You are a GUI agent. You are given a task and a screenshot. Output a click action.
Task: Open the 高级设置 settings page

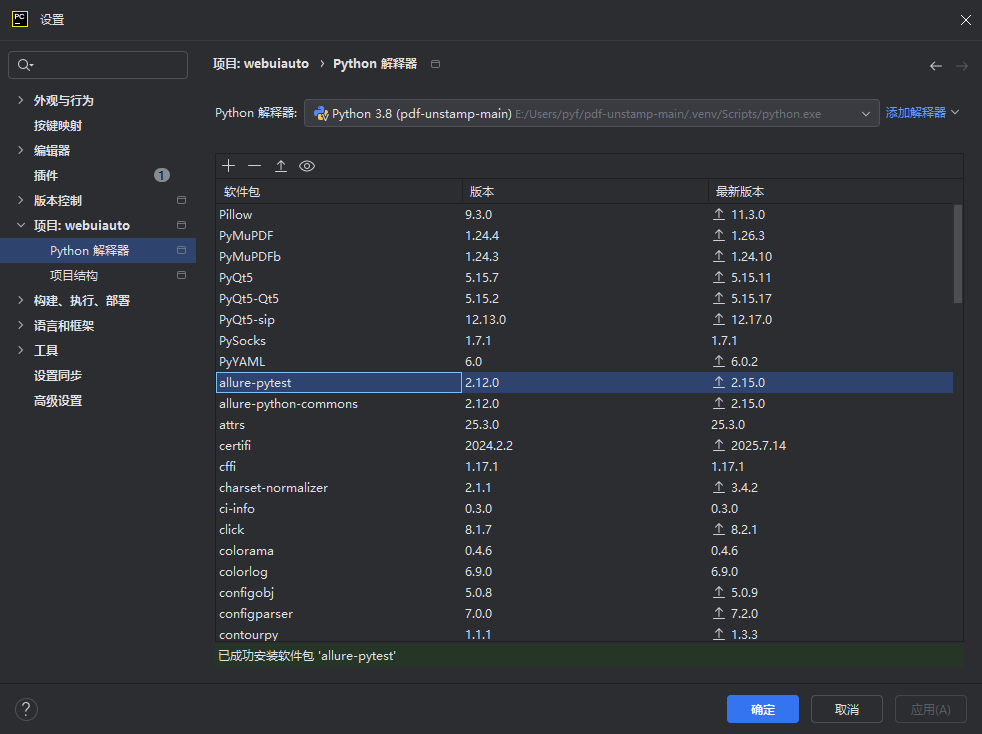[x=58, y=401]
